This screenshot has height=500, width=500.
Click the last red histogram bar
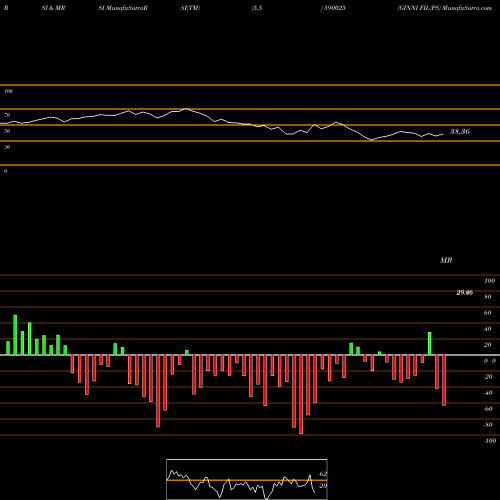click(x=444, y=380)
